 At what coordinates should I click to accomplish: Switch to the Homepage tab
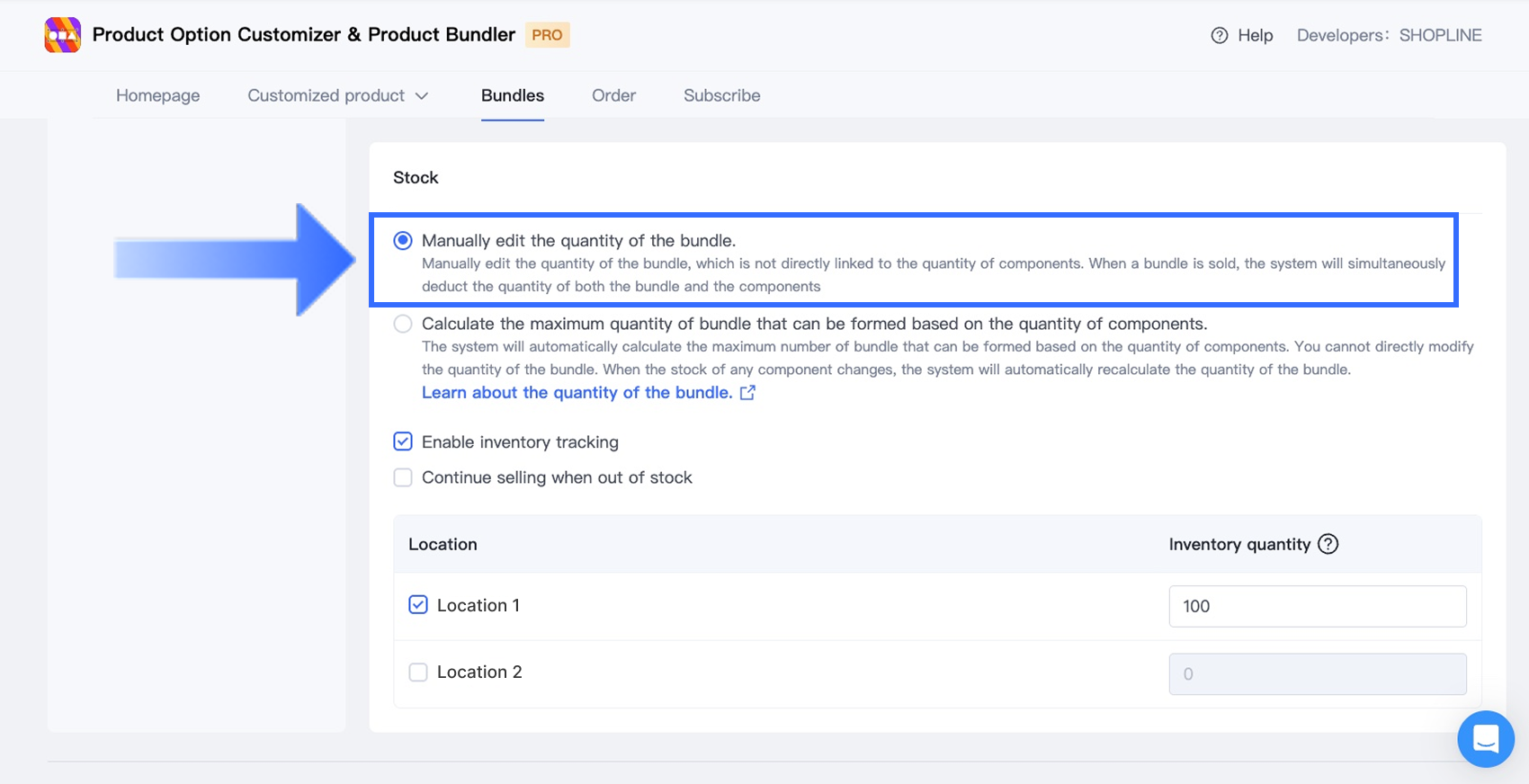[158, 95]
